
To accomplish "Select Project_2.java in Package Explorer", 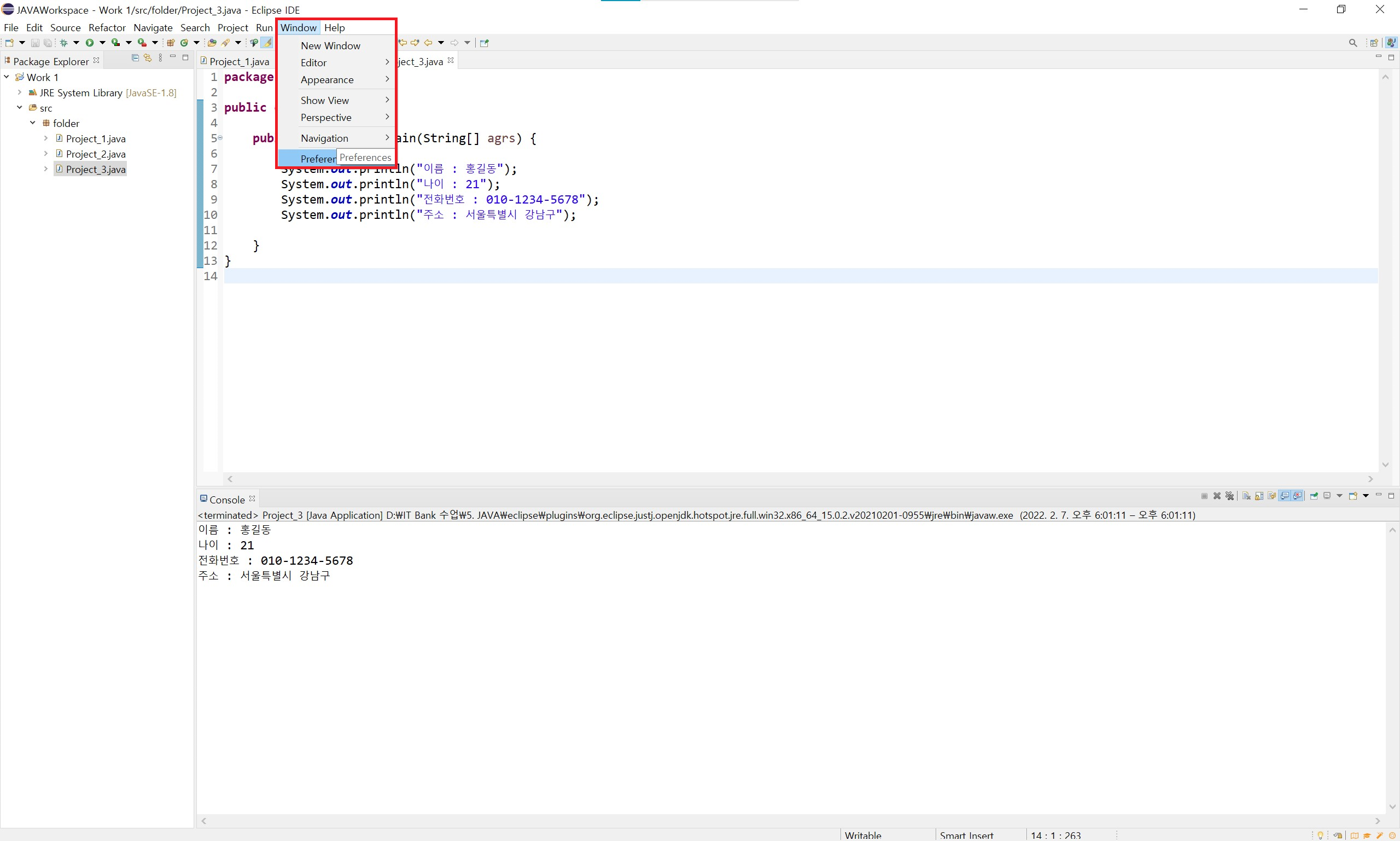I will 95,154.
